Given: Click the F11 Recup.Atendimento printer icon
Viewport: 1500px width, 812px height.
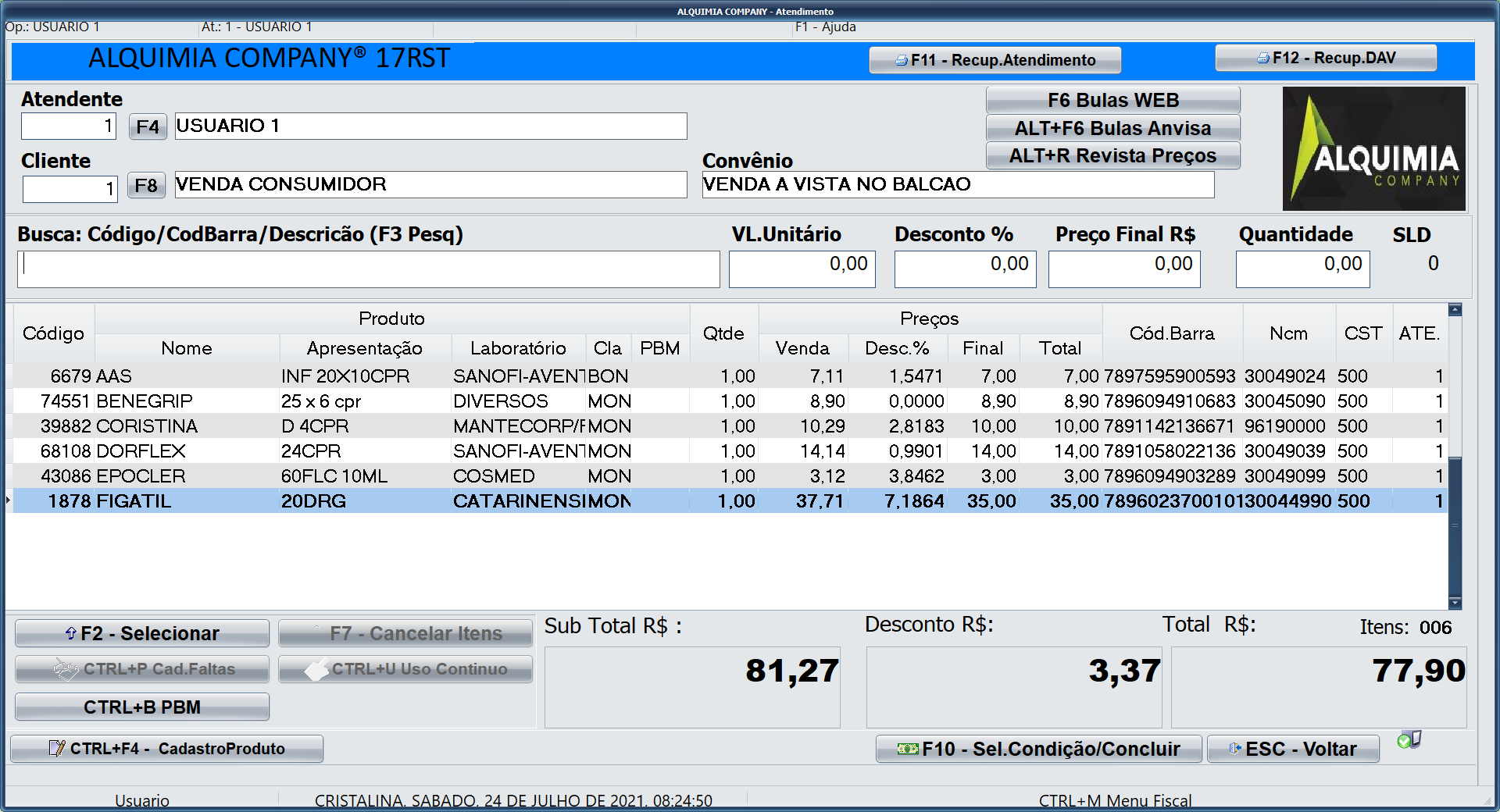Looking at the screenshot, I should point(902,60).
